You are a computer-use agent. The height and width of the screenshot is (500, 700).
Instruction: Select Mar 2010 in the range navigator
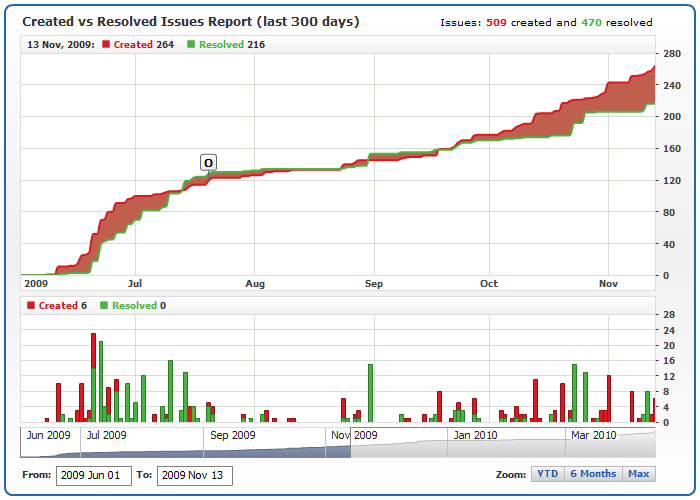coord(592,435)
